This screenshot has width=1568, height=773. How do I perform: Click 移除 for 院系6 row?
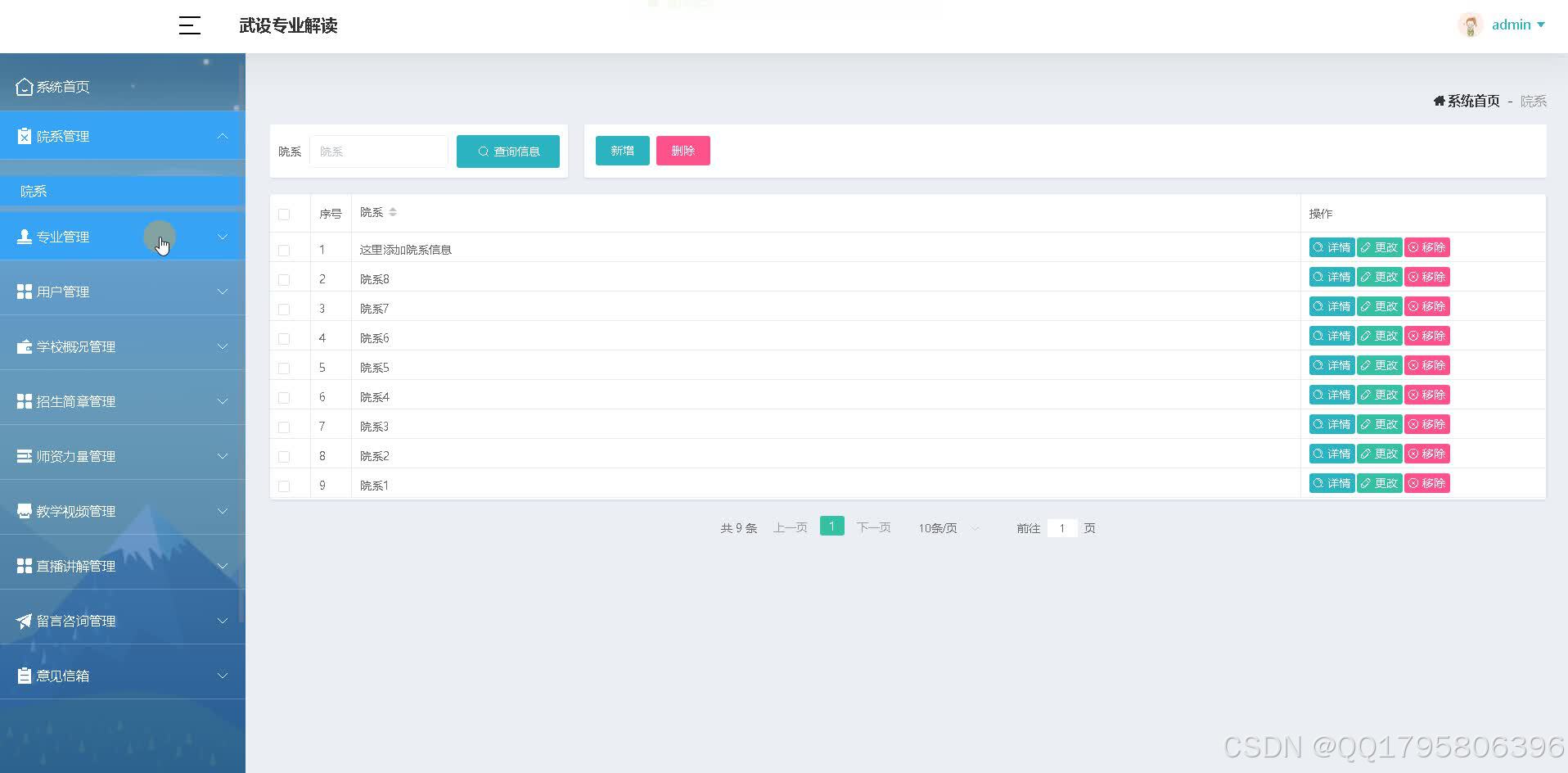pos(1426,336)
